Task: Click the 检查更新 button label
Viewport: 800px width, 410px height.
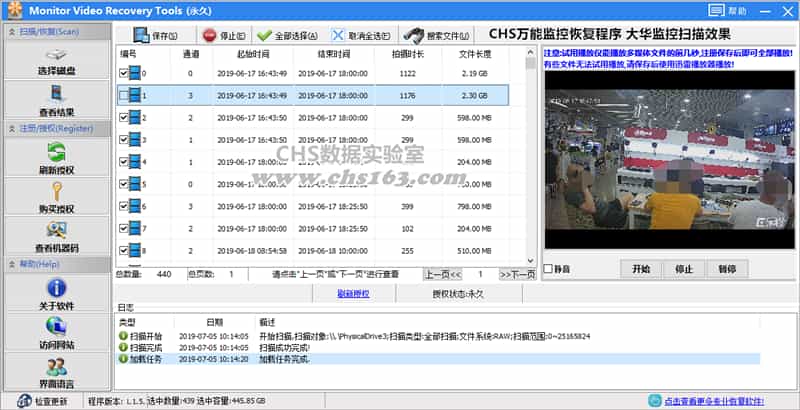Action: pyautogui.click(x=51, y=401)
